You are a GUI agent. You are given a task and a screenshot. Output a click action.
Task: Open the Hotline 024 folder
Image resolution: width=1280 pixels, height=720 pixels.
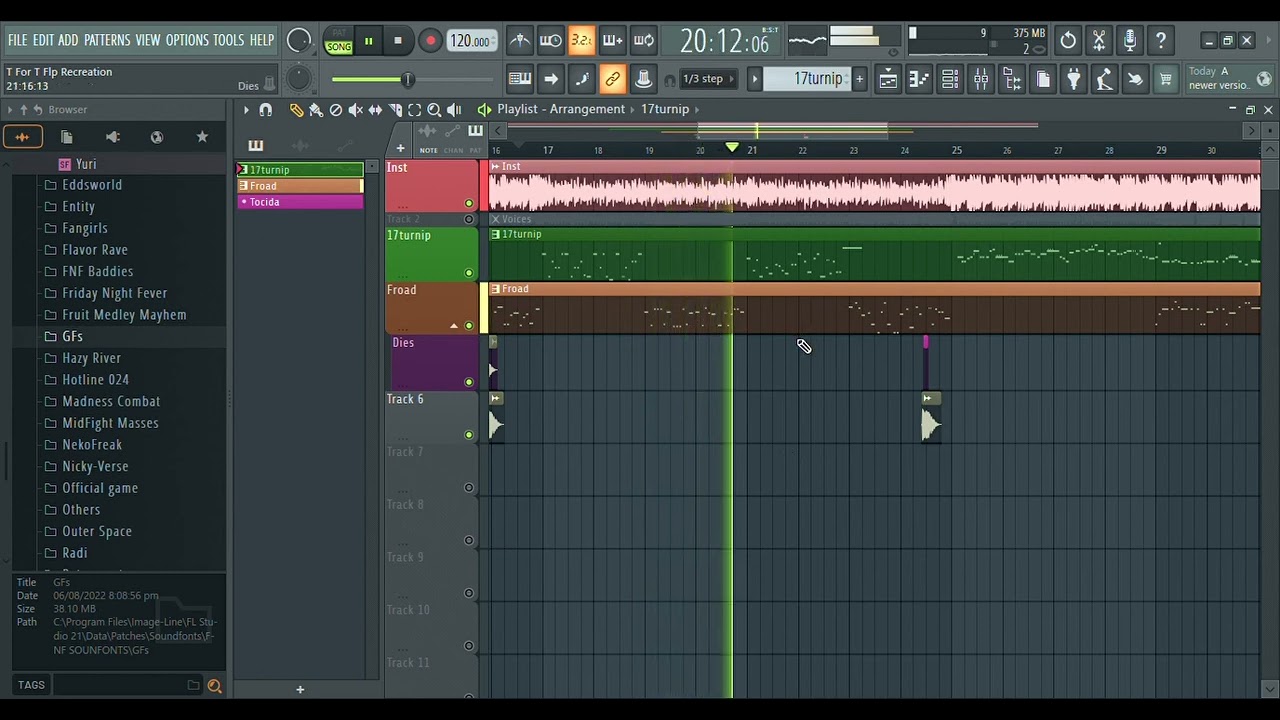click(x=96, y=380)
